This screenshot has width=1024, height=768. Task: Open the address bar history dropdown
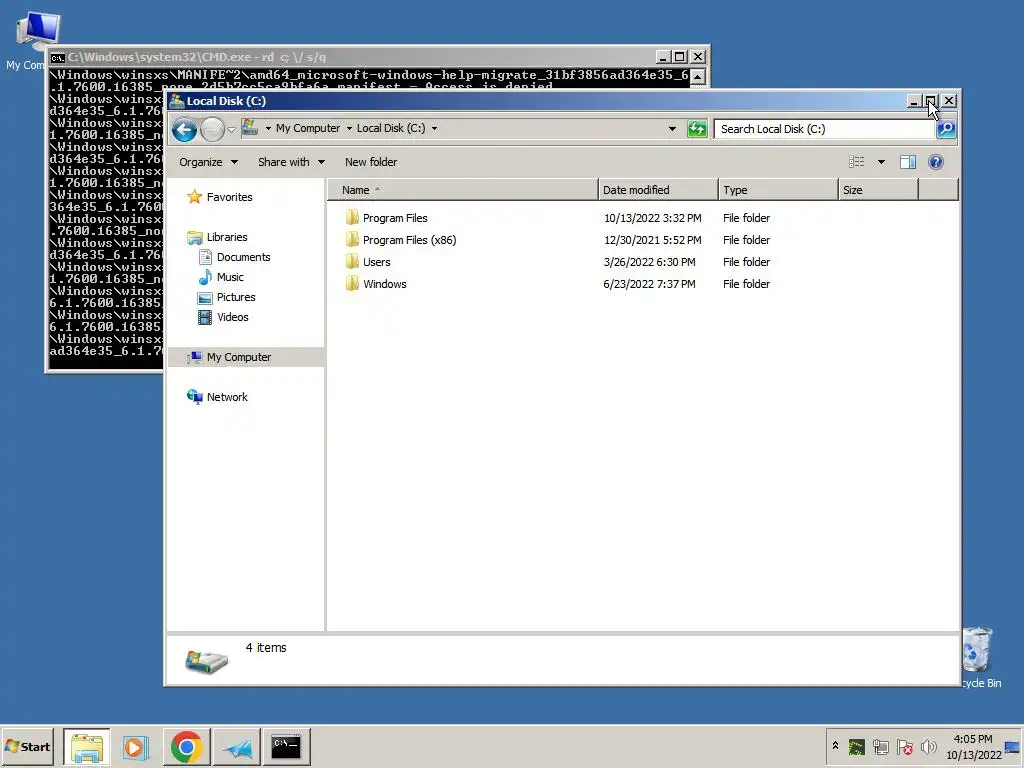[x=672, y=129]
